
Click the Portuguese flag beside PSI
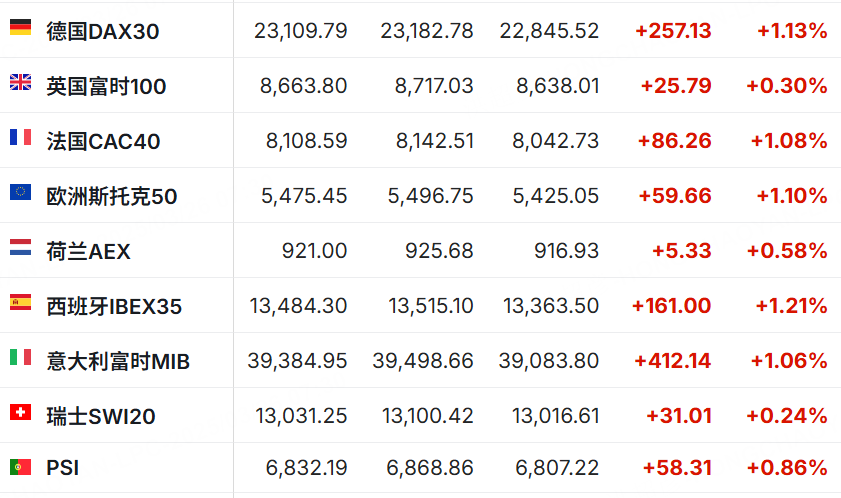(x=20, y=467)
